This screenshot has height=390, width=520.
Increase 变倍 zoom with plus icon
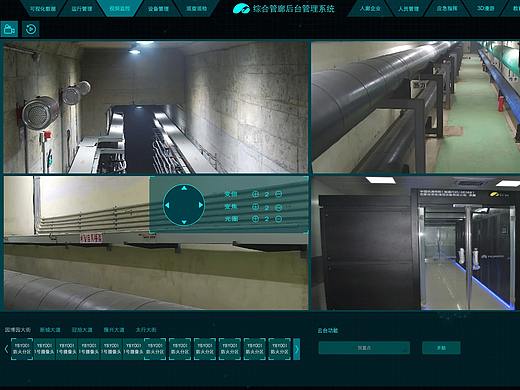255,194
